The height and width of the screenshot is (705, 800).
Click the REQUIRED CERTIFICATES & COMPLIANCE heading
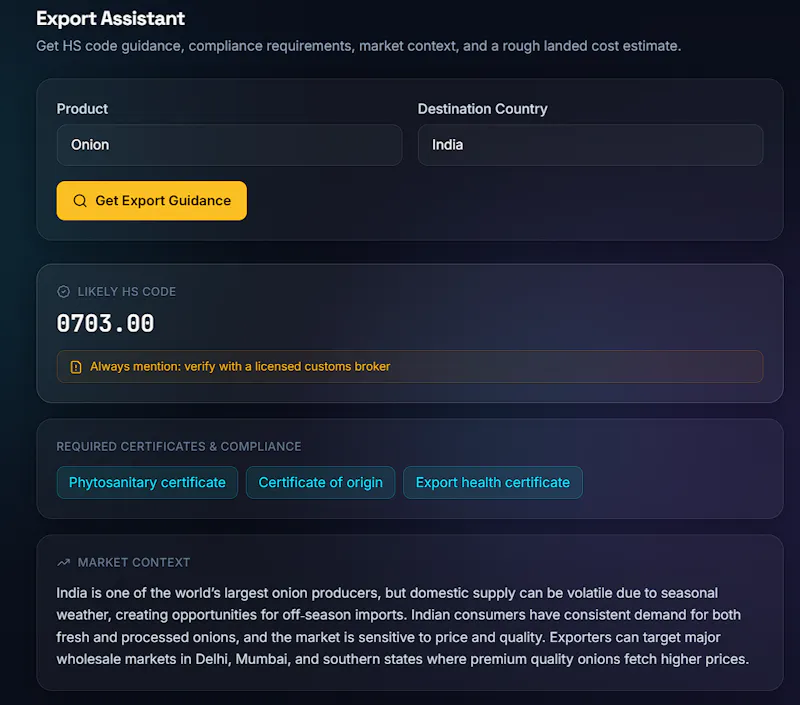(179, 447)
